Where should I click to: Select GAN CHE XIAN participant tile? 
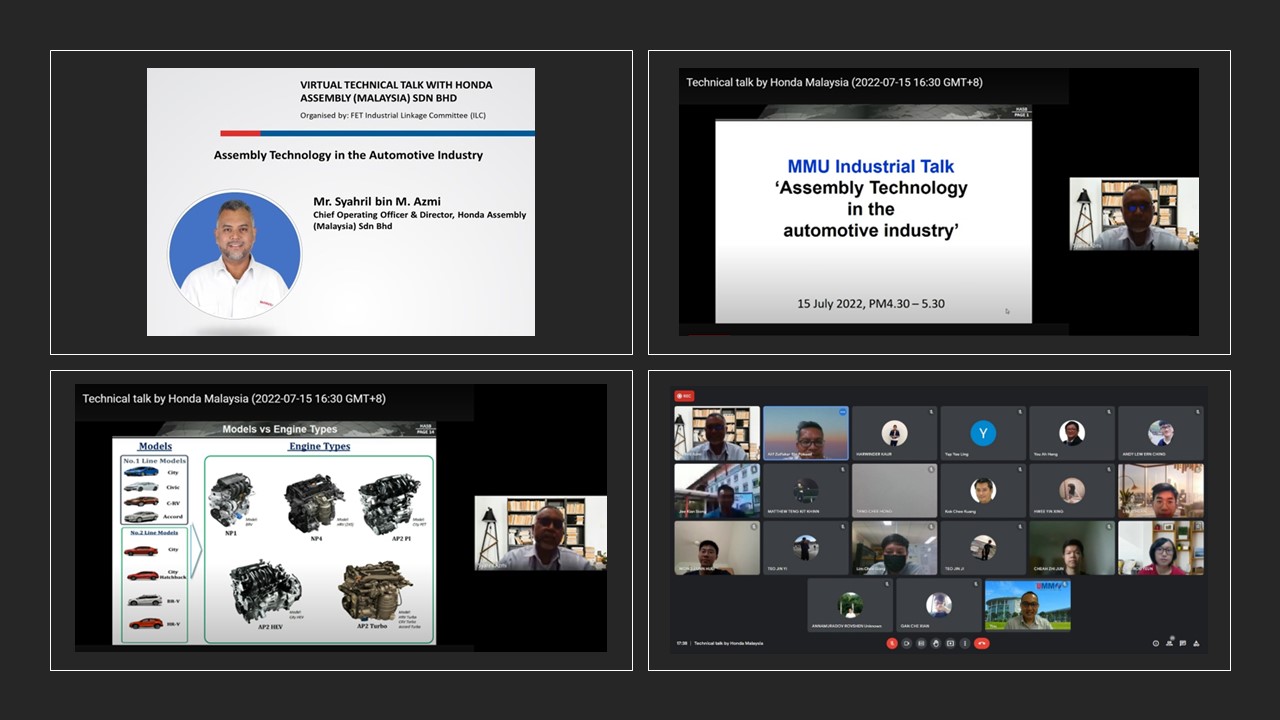[939, 605]
